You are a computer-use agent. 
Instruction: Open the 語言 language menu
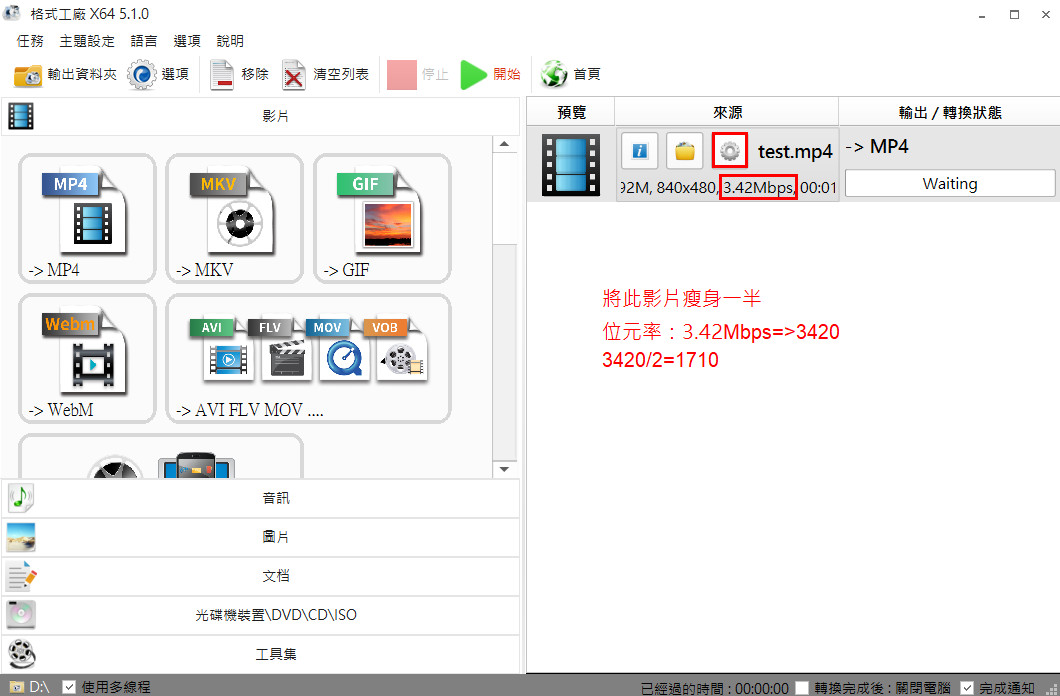144,41
